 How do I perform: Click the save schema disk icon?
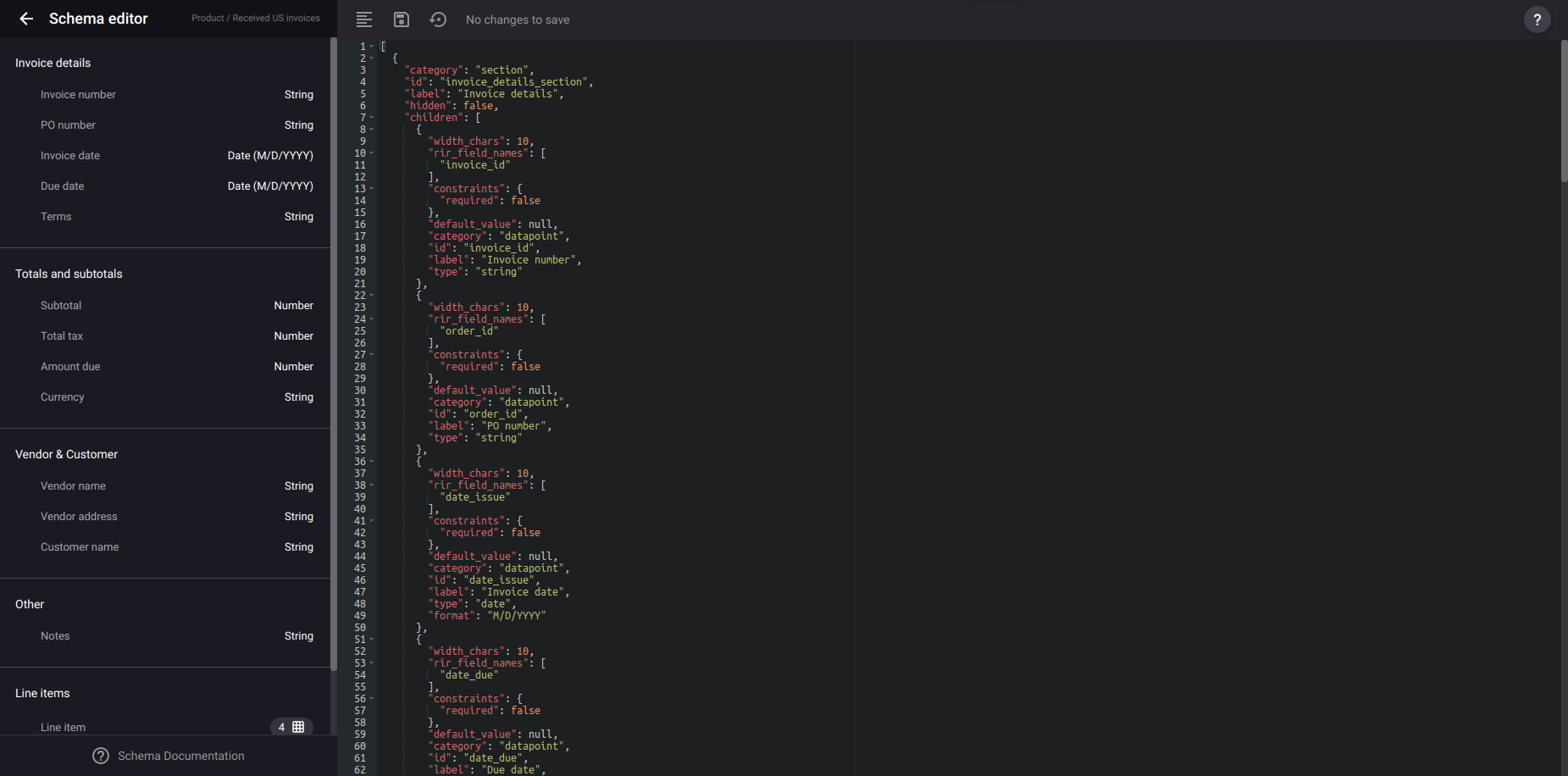402,19
